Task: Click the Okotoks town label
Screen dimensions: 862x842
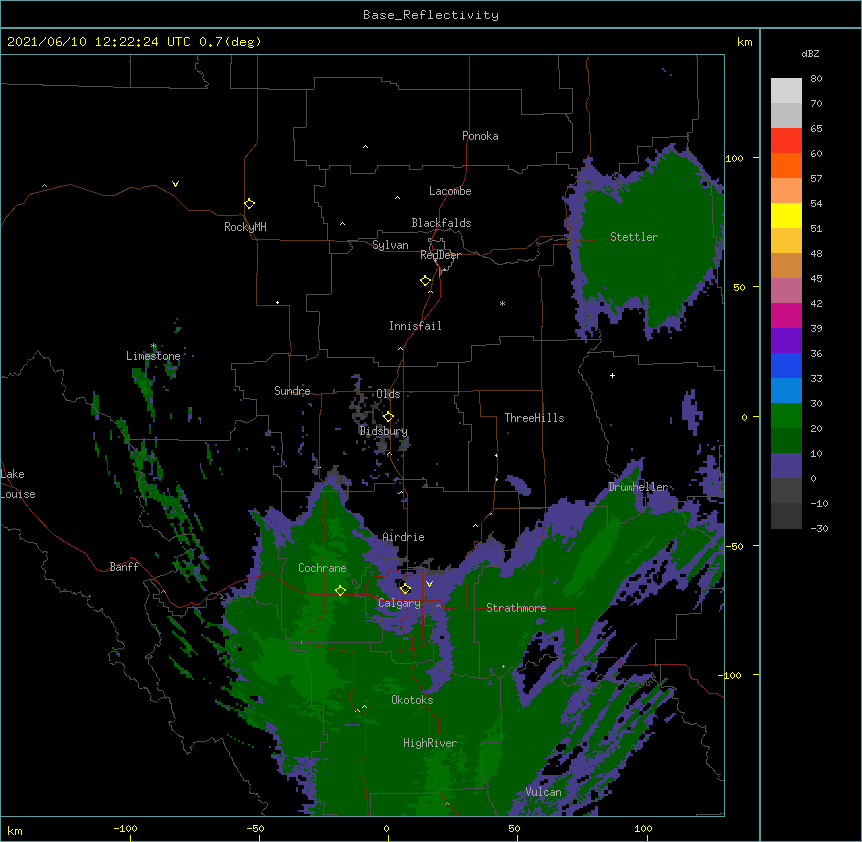Action: [412, 700]
